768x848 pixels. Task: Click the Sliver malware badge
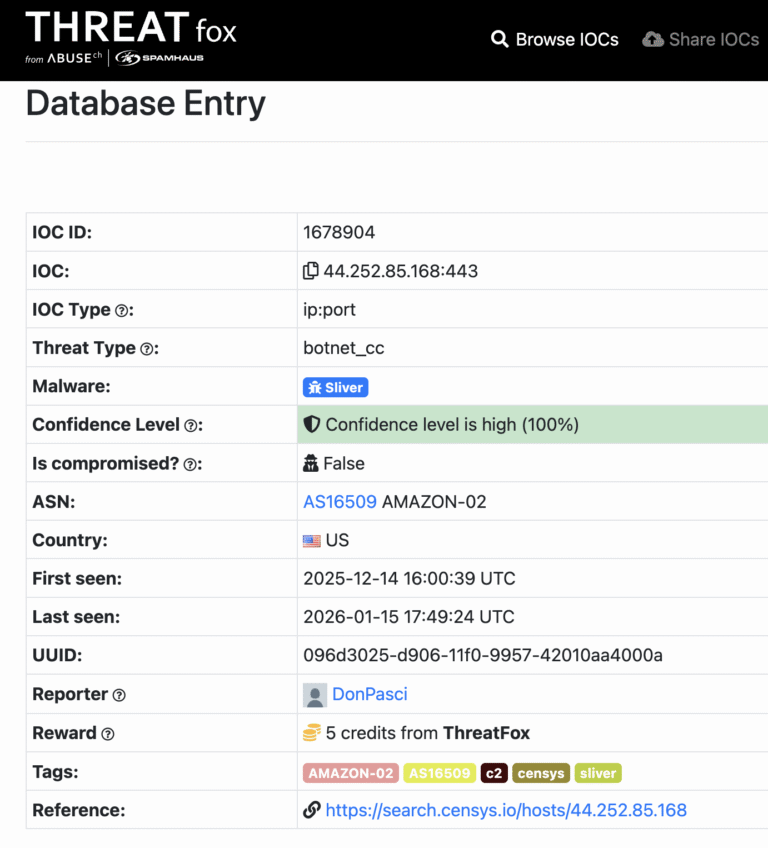335,387
